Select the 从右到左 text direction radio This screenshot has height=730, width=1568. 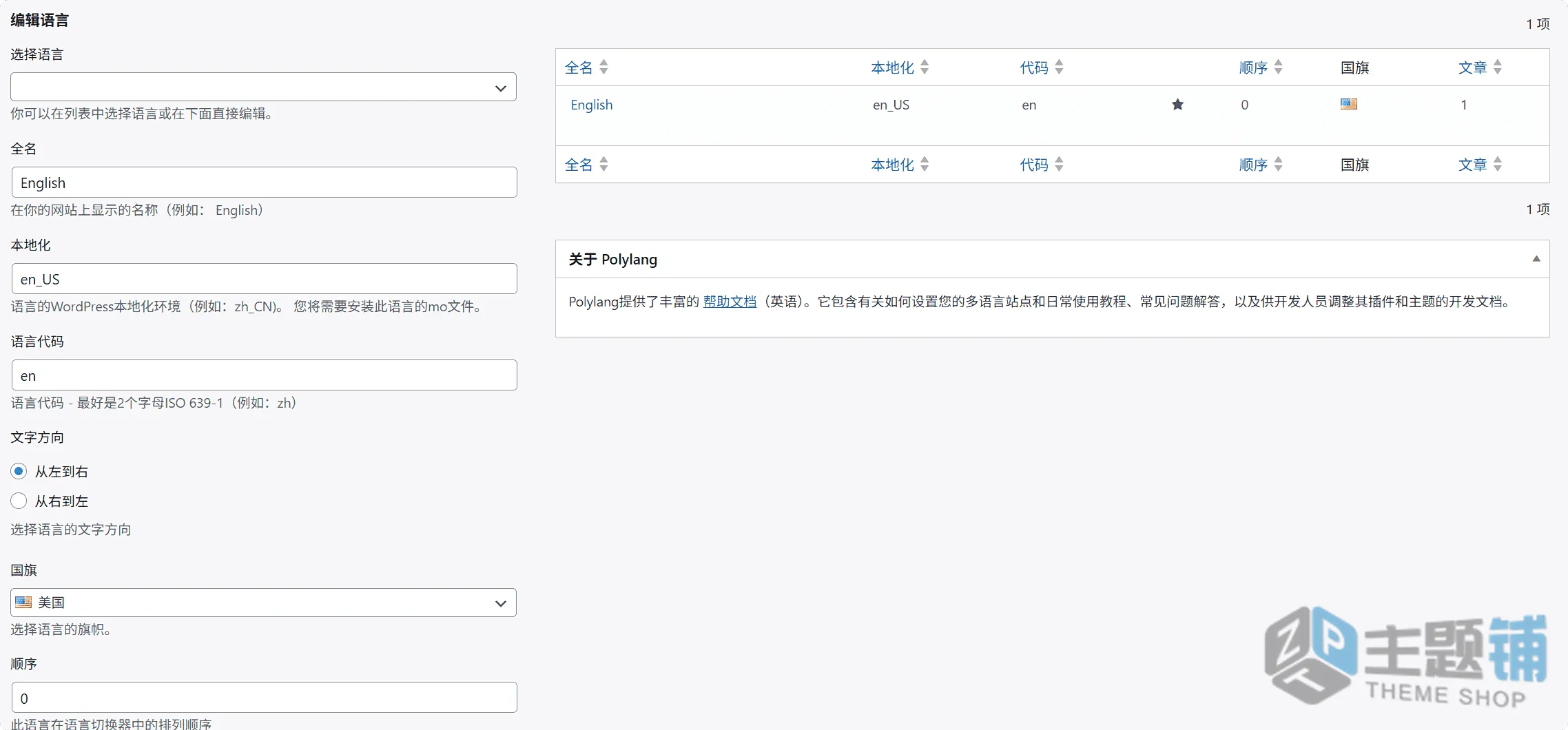point(19,501)
